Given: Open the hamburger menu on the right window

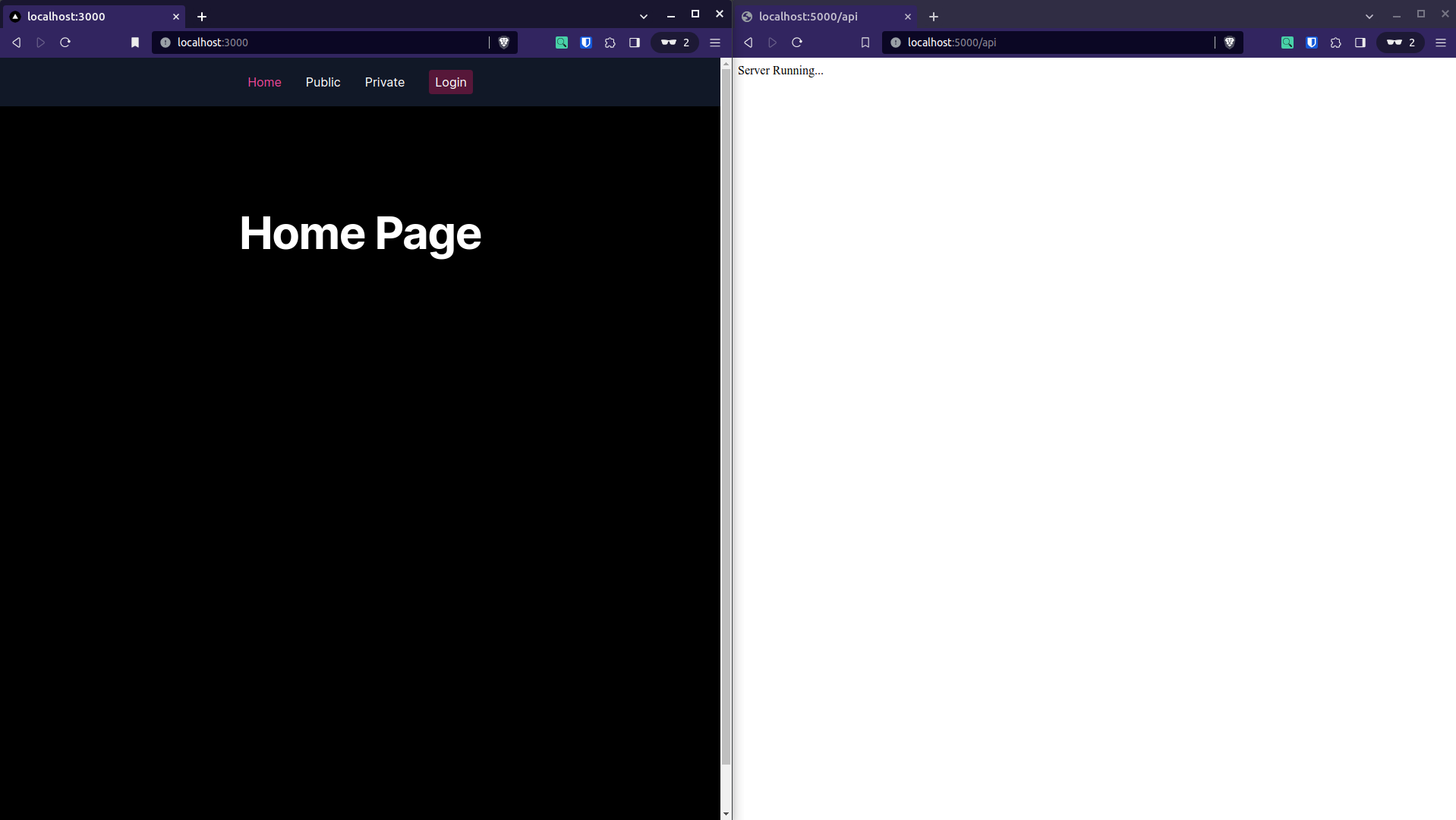Looking at the screenshot, I should pyautogui.click(x=1441, y=43).
